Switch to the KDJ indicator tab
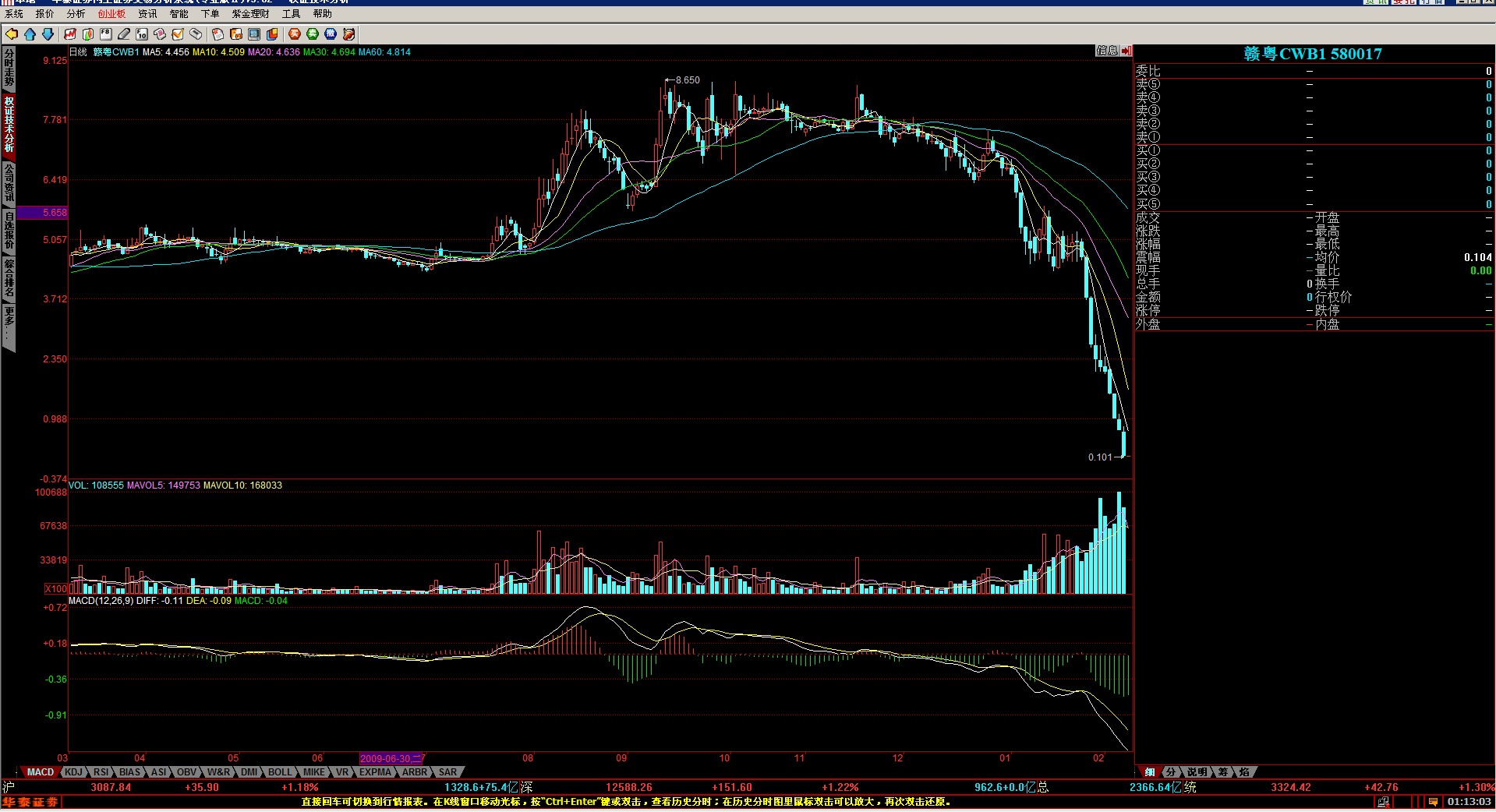This screenshot has height=812, width=1496. point(73,772)
